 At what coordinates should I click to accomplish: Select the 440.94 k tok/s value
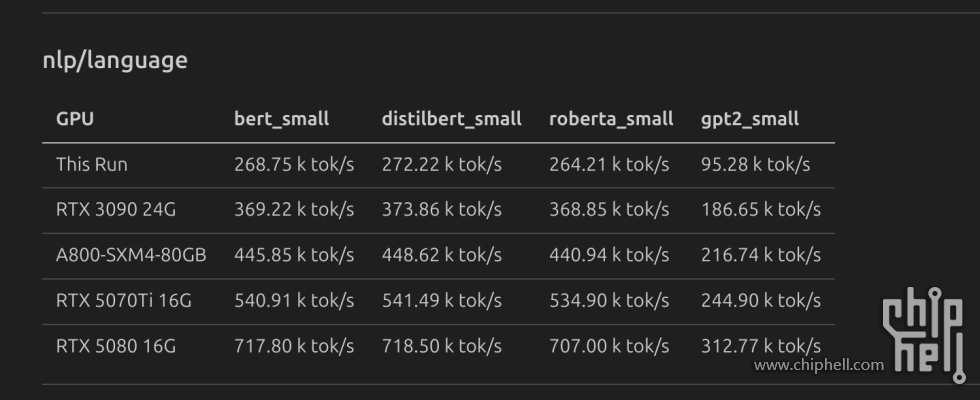click(x=609, y=255)
